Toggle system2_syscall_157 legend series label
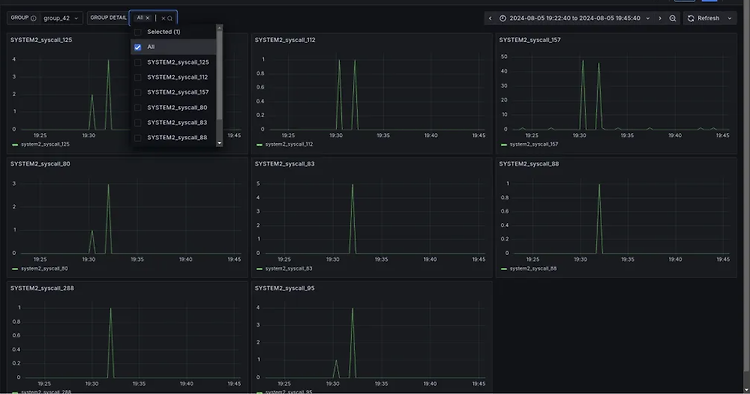This screenshot has height=394, width=750. pos(534,144)
